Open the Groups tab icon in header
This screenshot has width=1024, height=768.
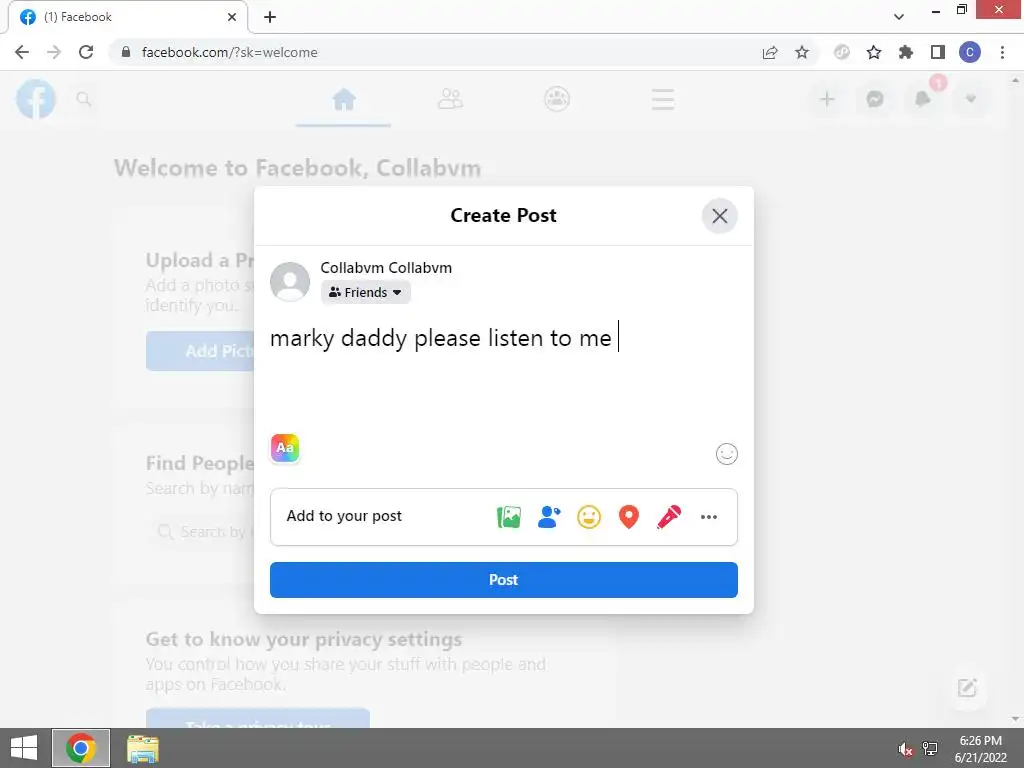click(556, 99)
